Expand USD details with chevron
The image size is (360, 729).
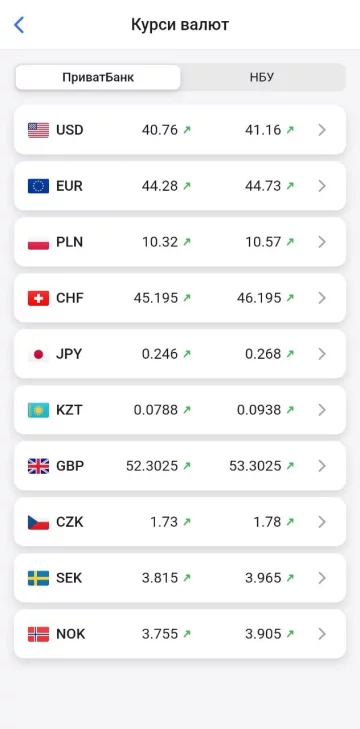tap(322, 130)
